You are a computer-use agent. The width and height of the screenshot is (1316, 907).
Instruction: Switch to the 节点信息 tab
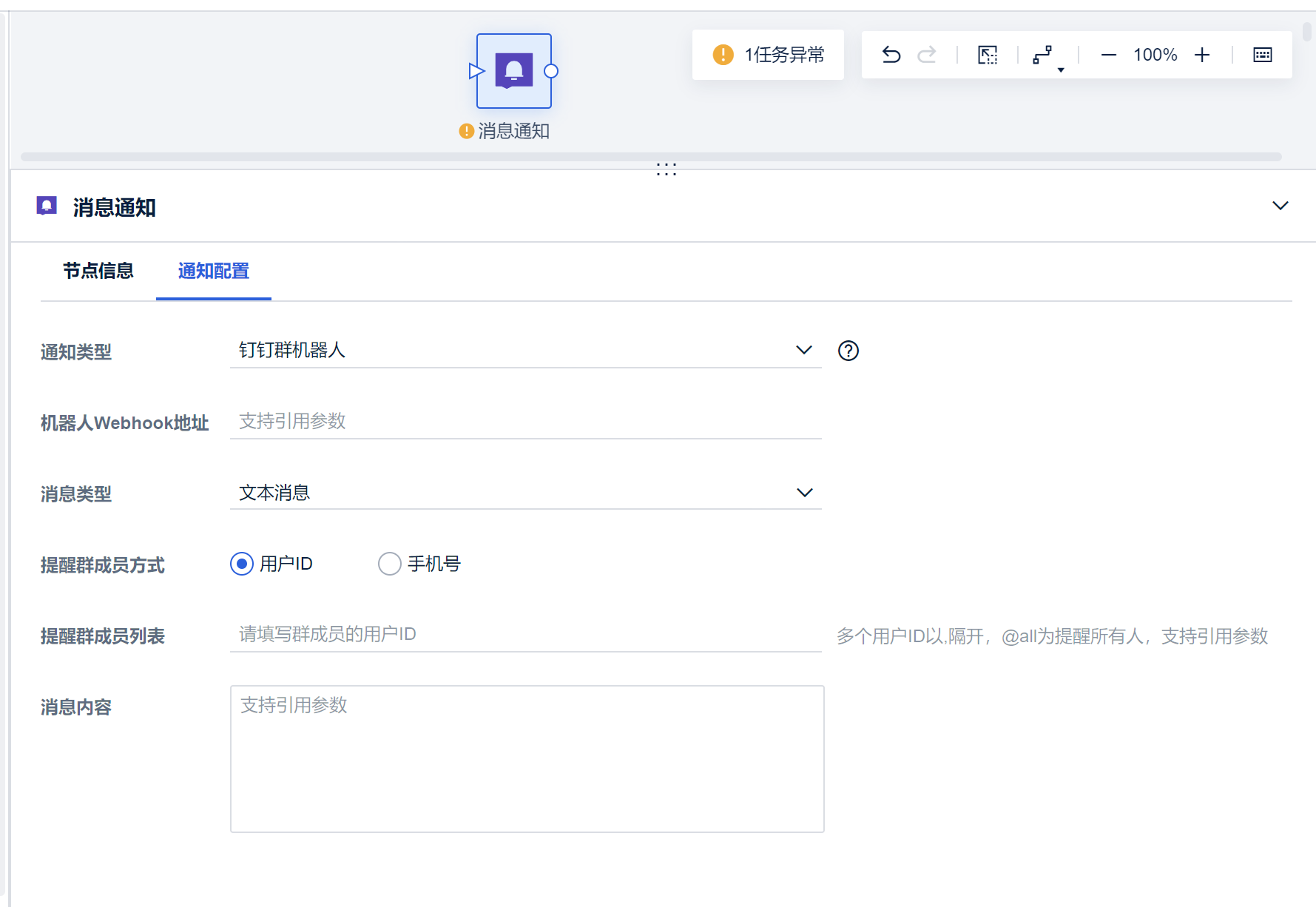(x=98, y=271)
